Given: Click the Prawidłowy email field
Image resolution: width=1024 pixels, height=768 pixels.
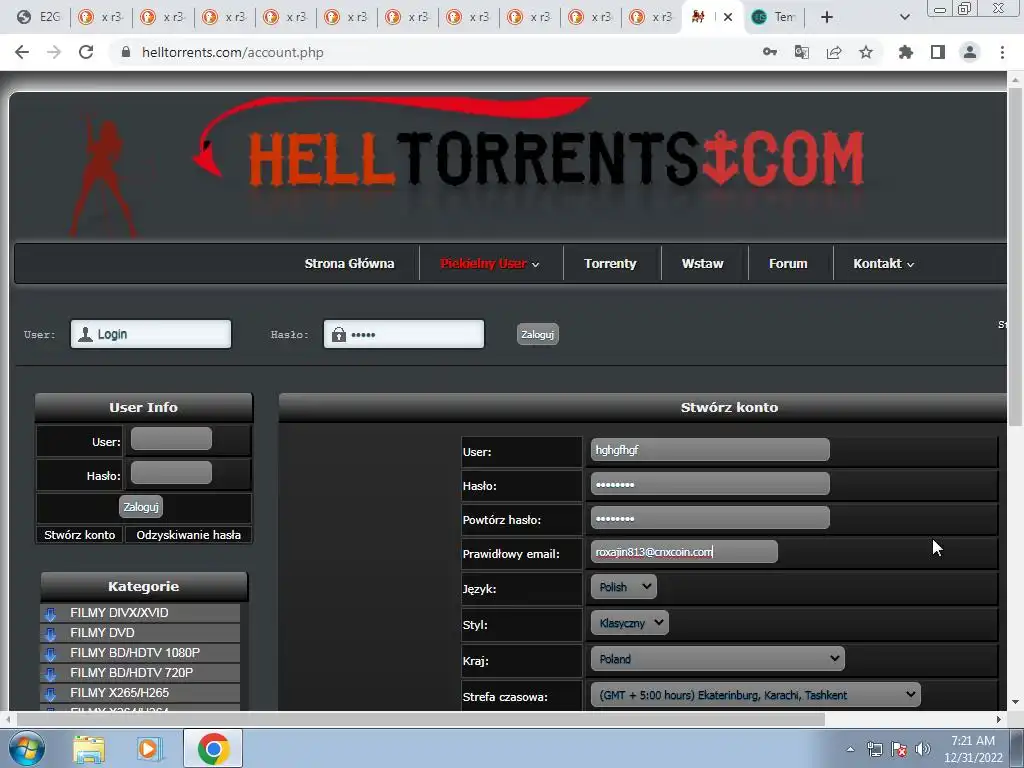Looking at the screenshot, I should pos(684,552).
